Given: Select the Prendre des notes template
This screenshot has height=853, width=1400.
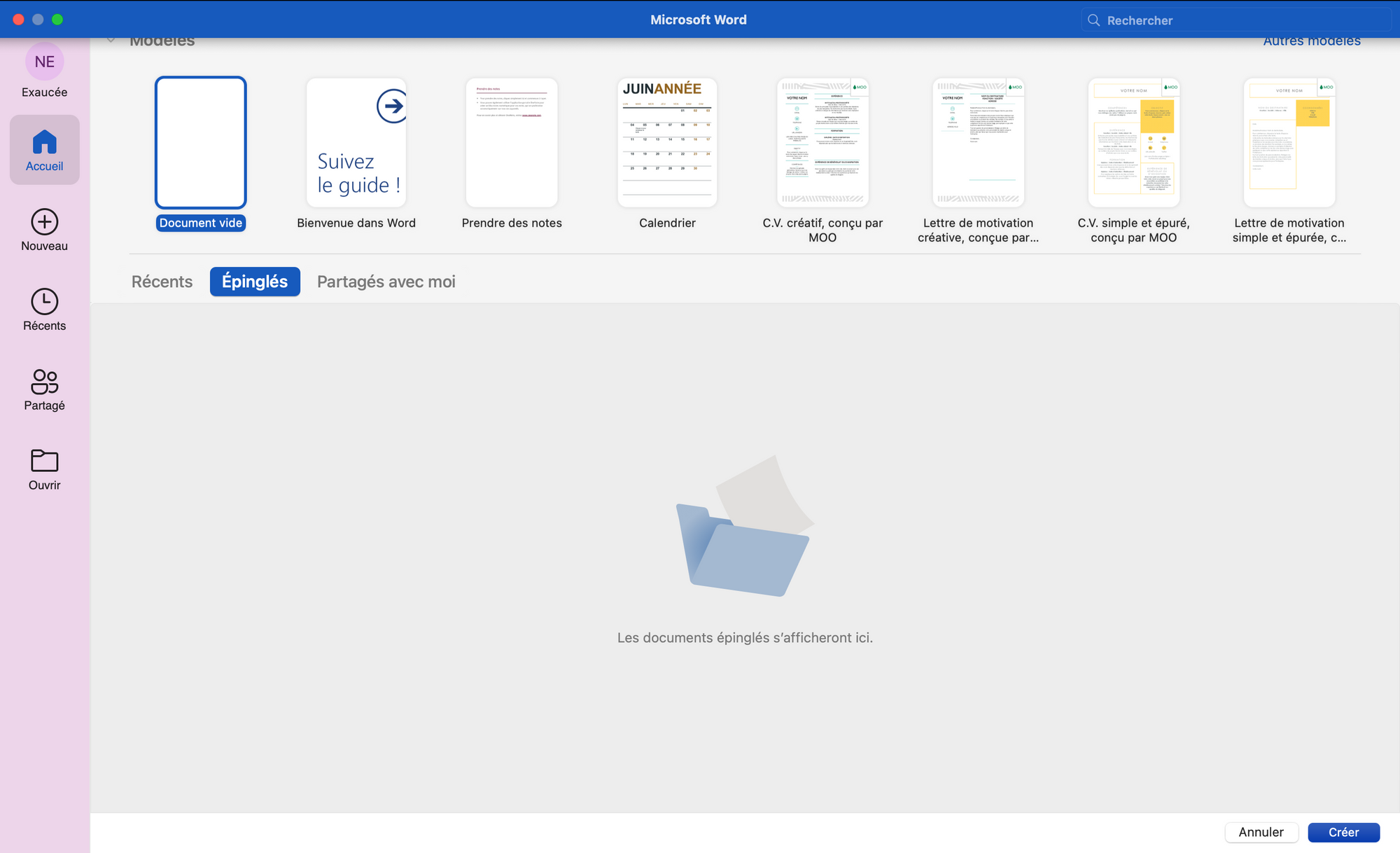Looking at the screenshot, I should click(512, 143).
